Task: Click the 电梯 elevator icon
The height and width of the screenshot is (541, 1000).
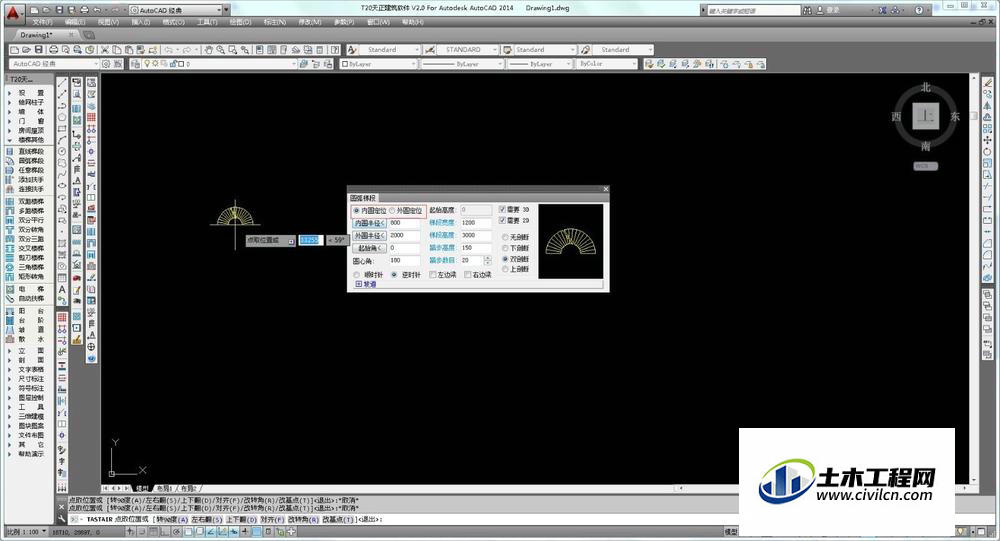Action: (10, 289)
